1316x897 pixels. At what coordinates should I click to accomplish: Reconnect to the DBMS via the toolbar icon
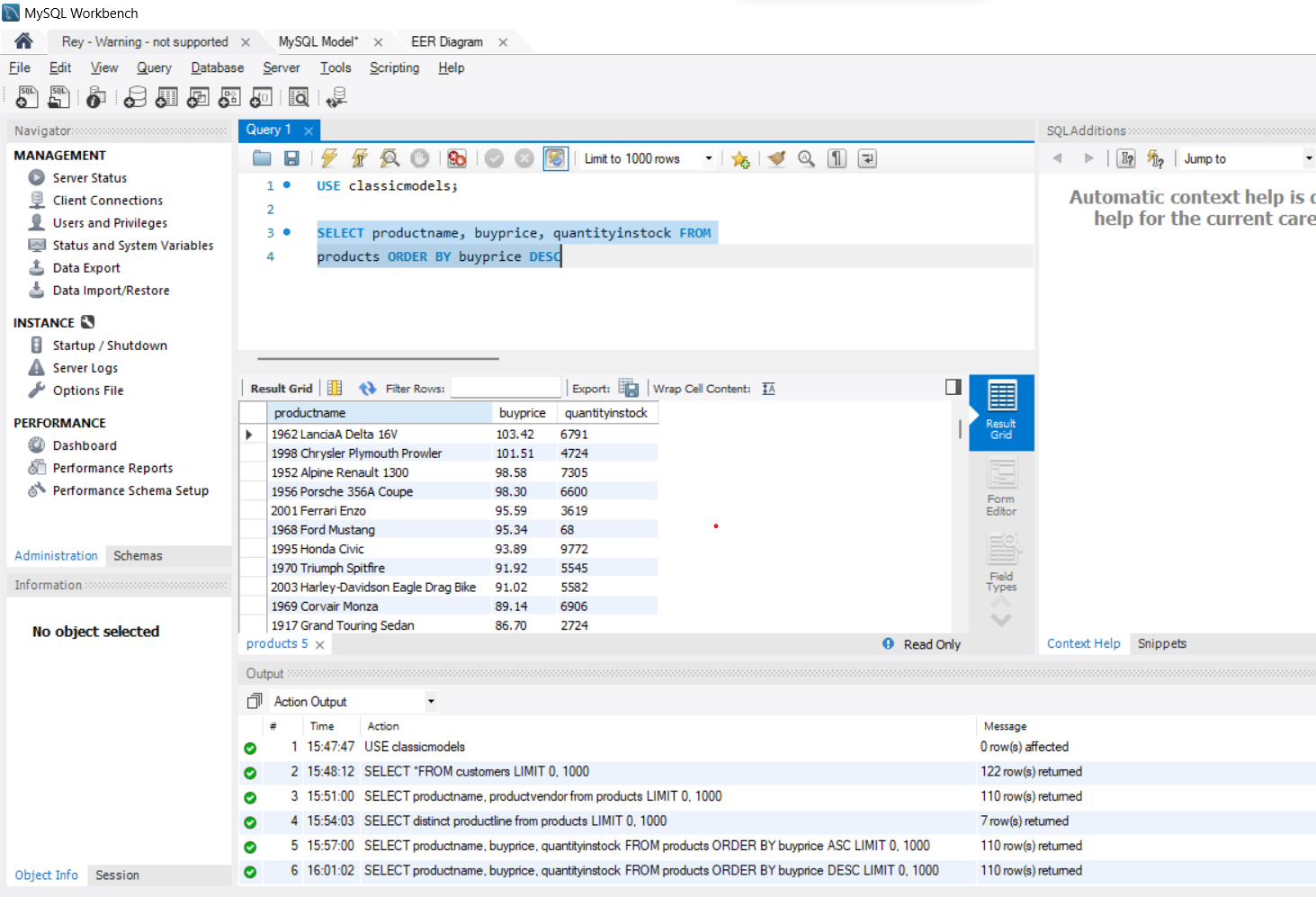pos(336,97)
